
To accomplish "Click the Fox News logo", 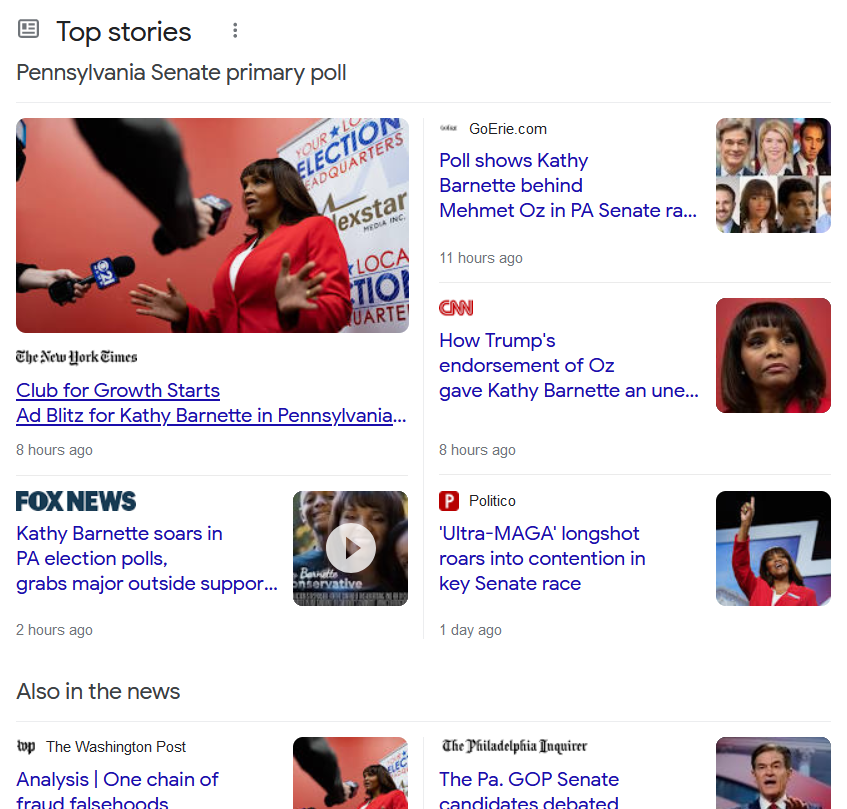I will (x=76, y=501).
